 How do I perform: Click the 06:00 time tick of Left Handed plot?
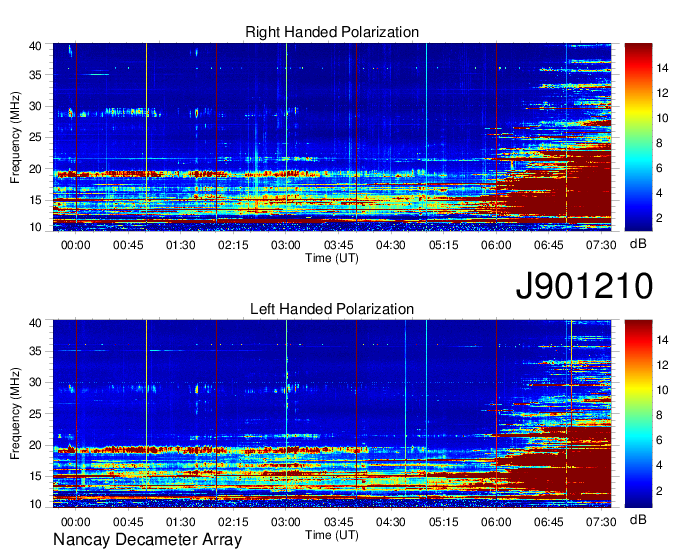tap(496, 522)
